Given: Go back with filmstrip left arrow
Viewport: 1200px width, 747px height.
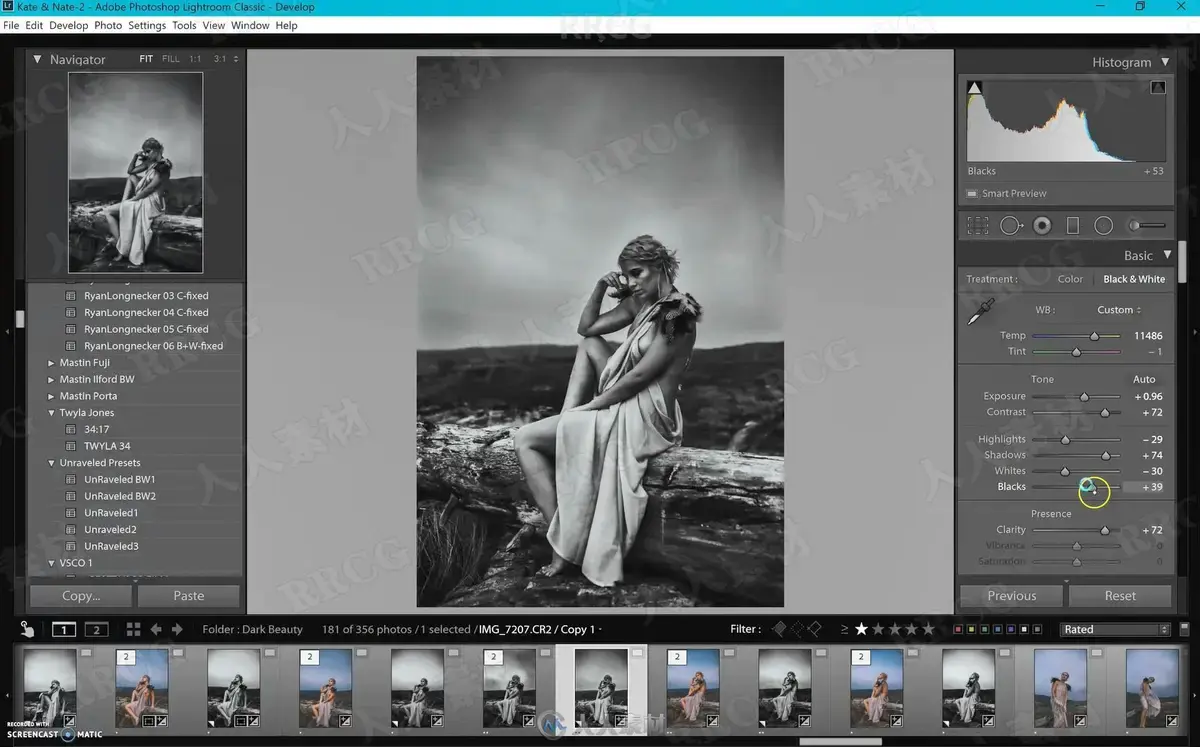Looking at the screenshot, I should coord(156,629).
